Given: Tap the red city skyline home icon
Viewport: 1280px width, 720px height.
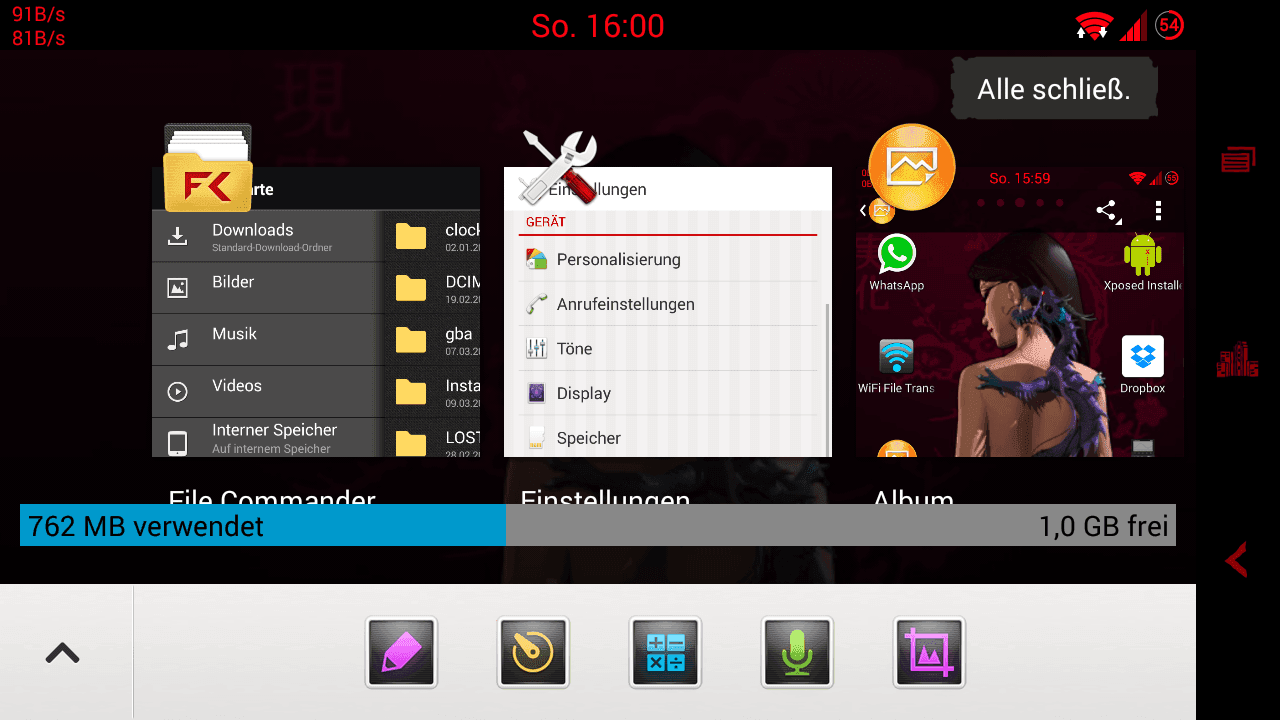Looking at the screenshot, I should [1238, 359].
